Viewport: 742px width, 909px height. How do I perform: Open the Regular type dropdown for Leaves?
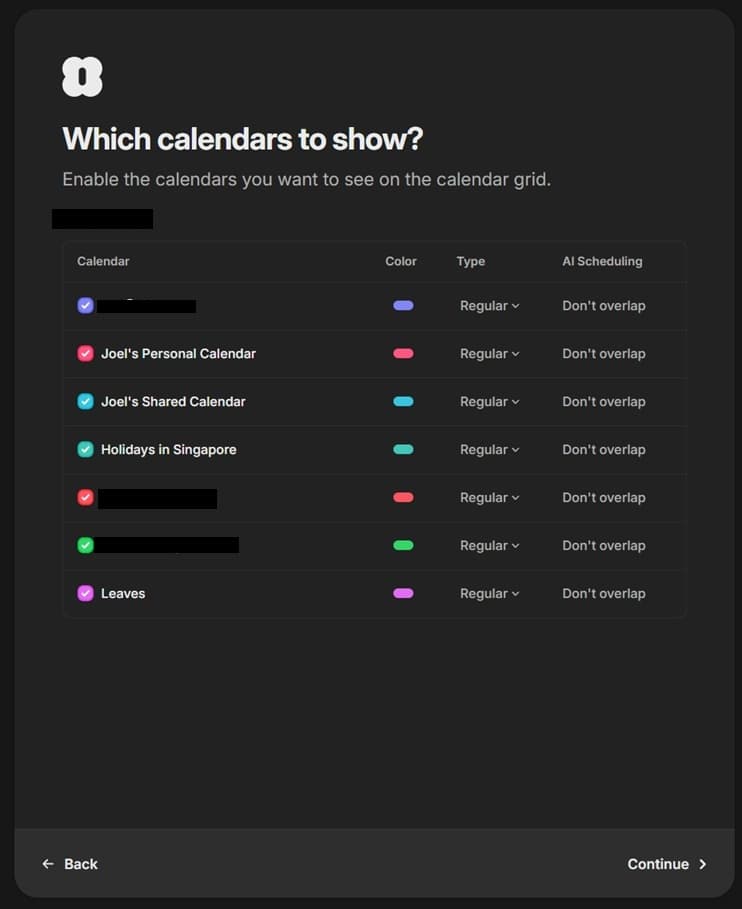[x=489, y=594]
